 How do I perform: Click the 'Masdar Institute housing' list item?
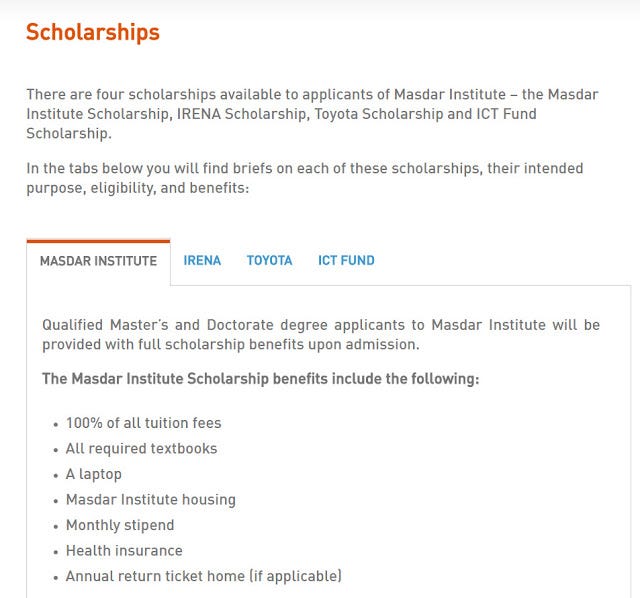[151, 500]
